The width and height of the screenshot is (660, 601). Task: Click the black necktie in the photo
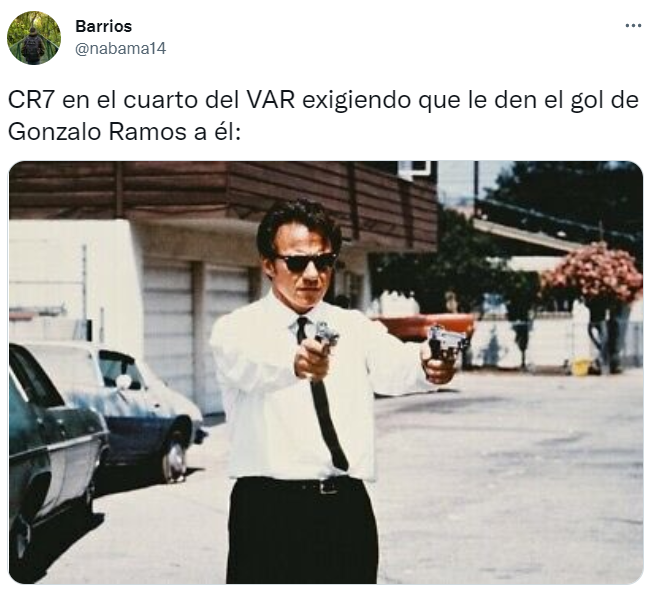(x=321, y=394)
